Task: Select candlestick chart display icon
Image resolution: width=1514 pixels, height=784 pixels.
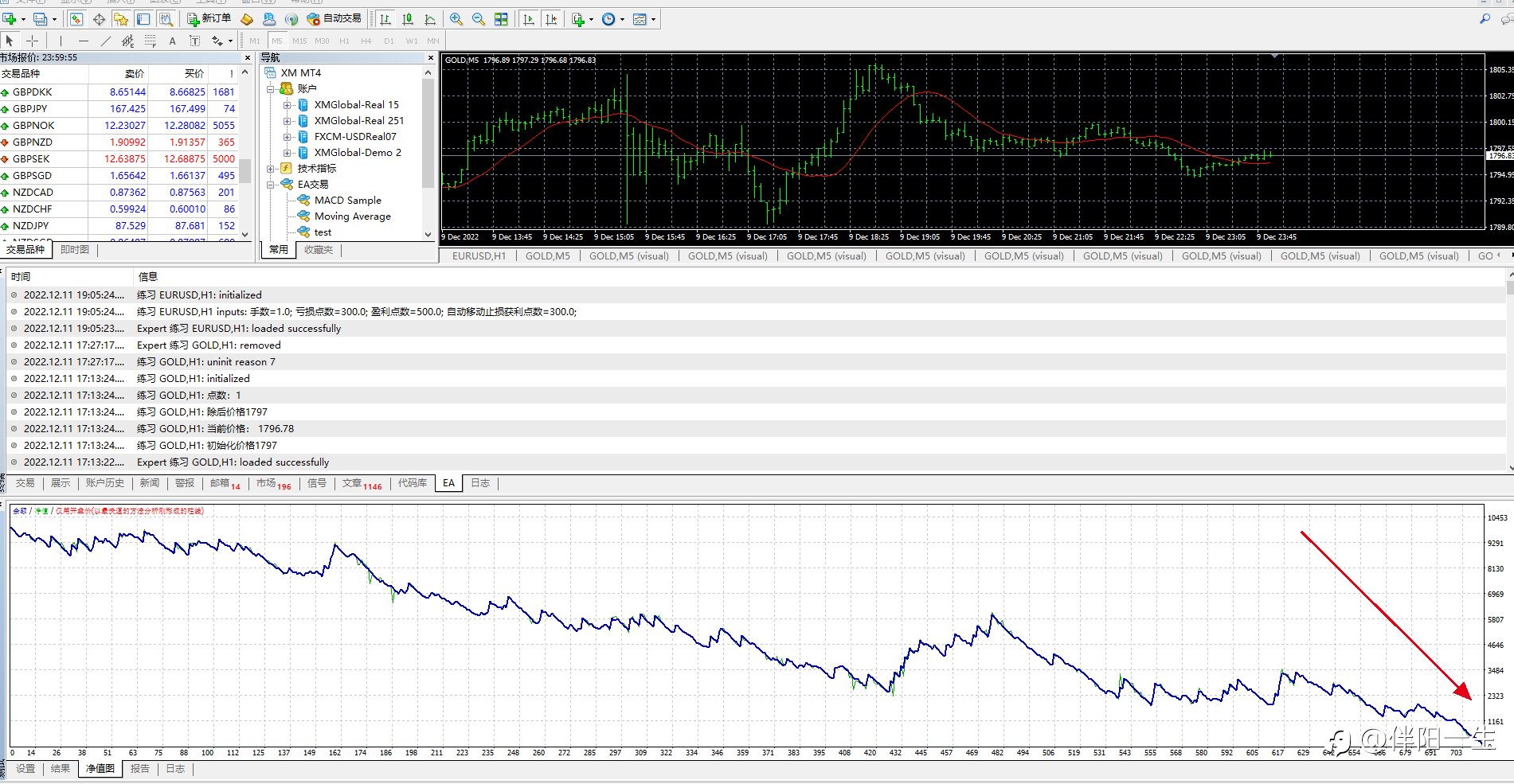Action: click(x=408, y=19)
